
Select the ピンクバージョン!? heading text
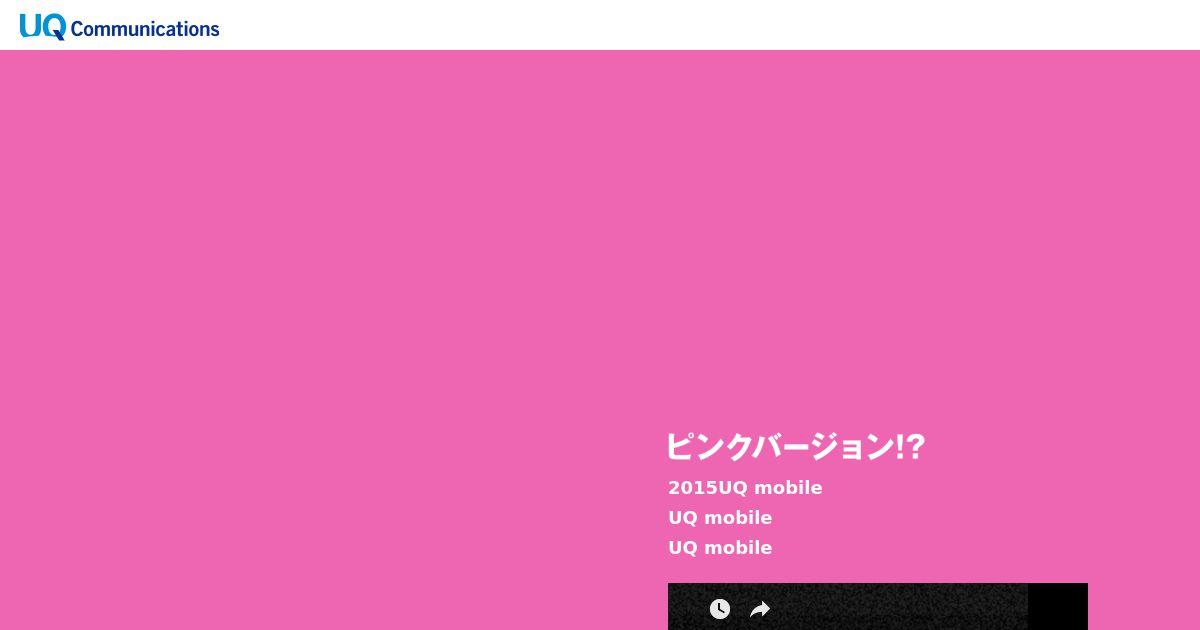coord(796,446)
